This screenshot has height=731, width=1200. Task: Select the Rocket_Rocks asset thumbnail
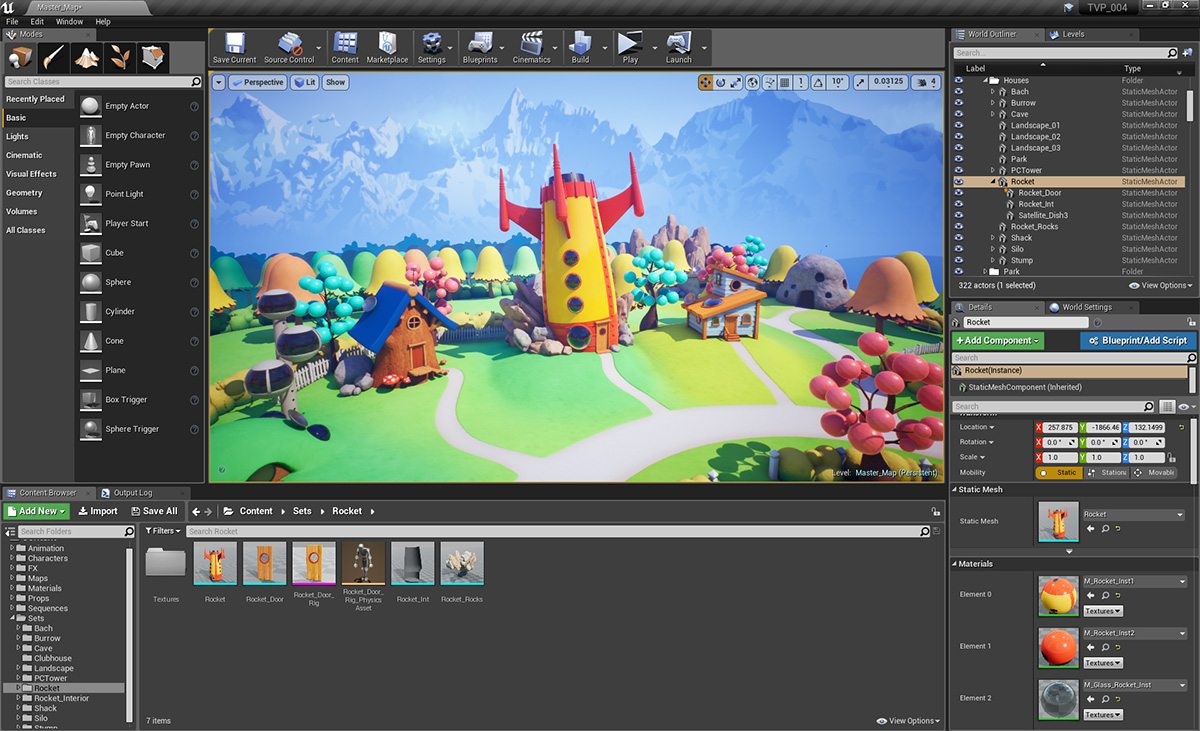click(x=461, y=564)
